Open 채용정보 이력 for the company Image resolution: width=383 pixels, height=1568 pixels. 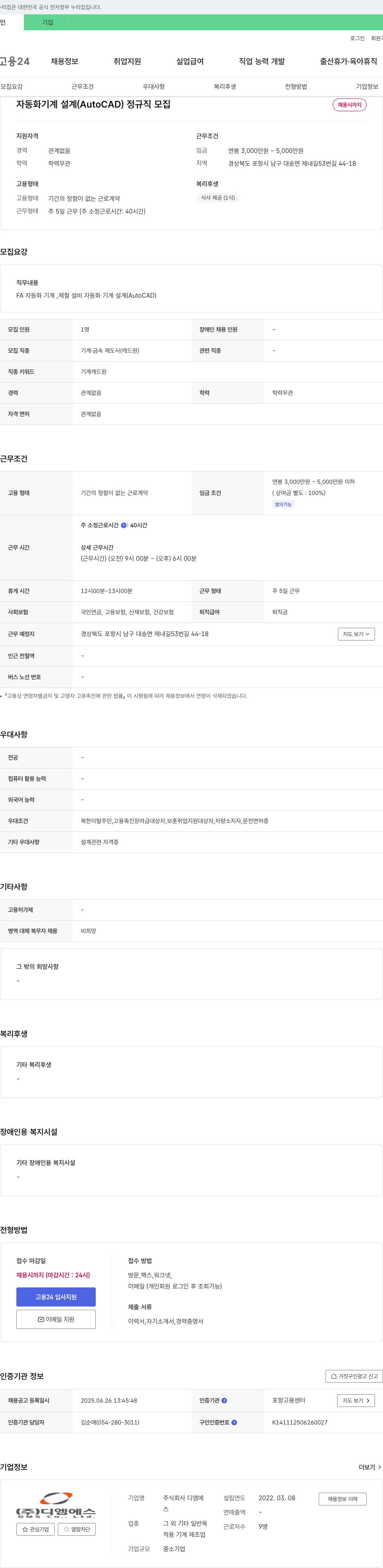pos(343,1499)
